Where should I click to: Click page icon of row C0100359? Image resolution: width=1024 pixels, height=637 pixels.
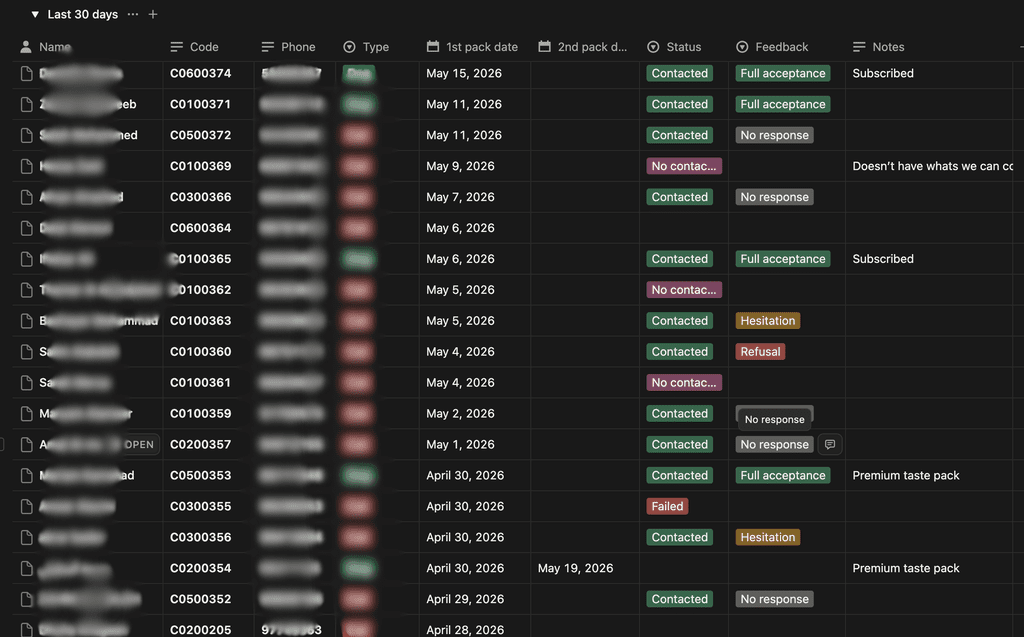tap(26, 414)
